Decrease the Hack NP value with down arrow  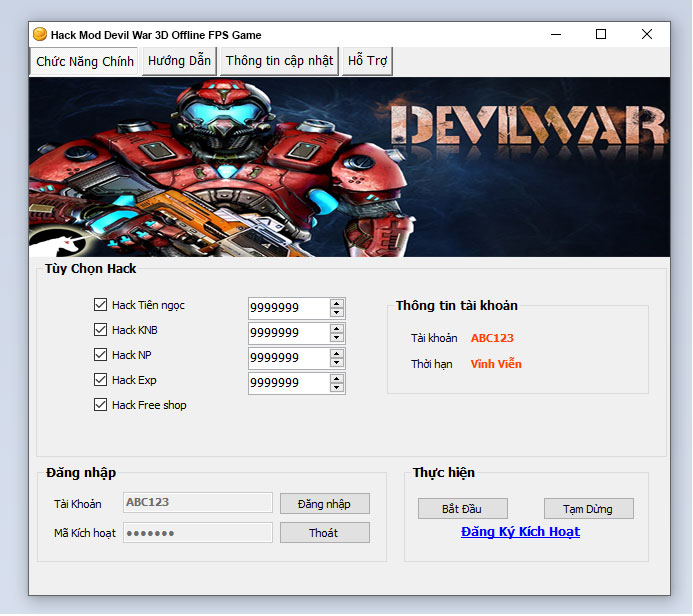coord(337,363)
